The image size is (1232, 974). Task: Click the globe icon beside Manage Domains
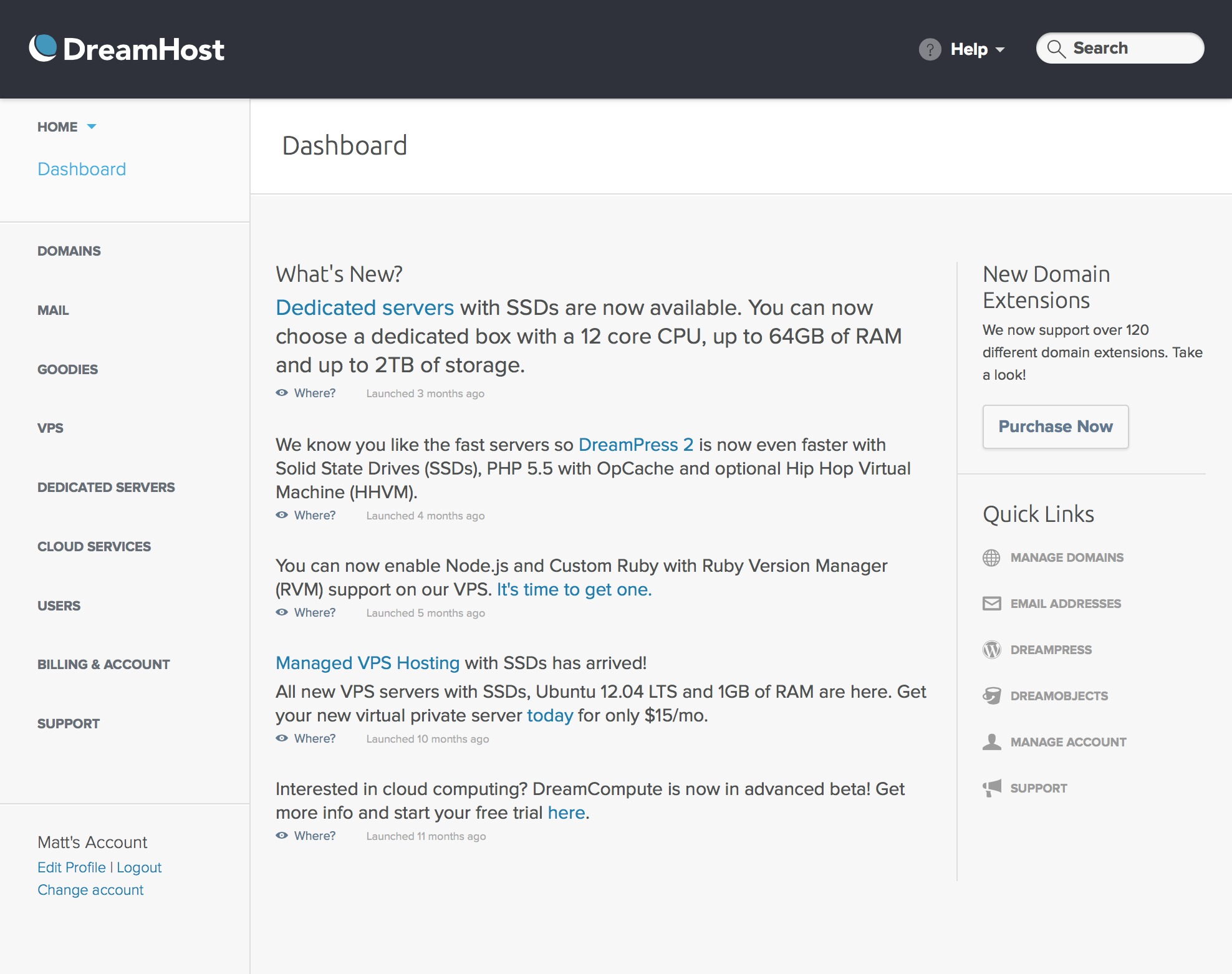point(991,557)
